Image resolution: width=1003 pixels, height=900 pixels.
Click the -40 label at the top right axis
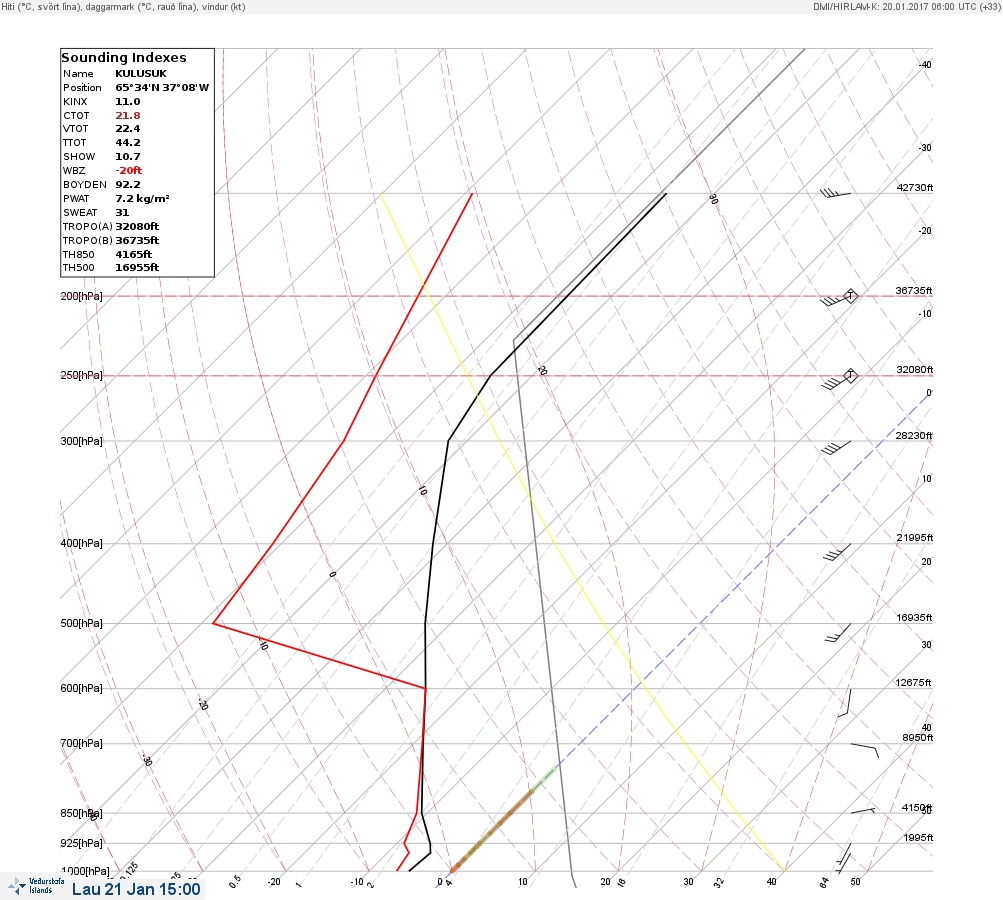click(925, 65)
